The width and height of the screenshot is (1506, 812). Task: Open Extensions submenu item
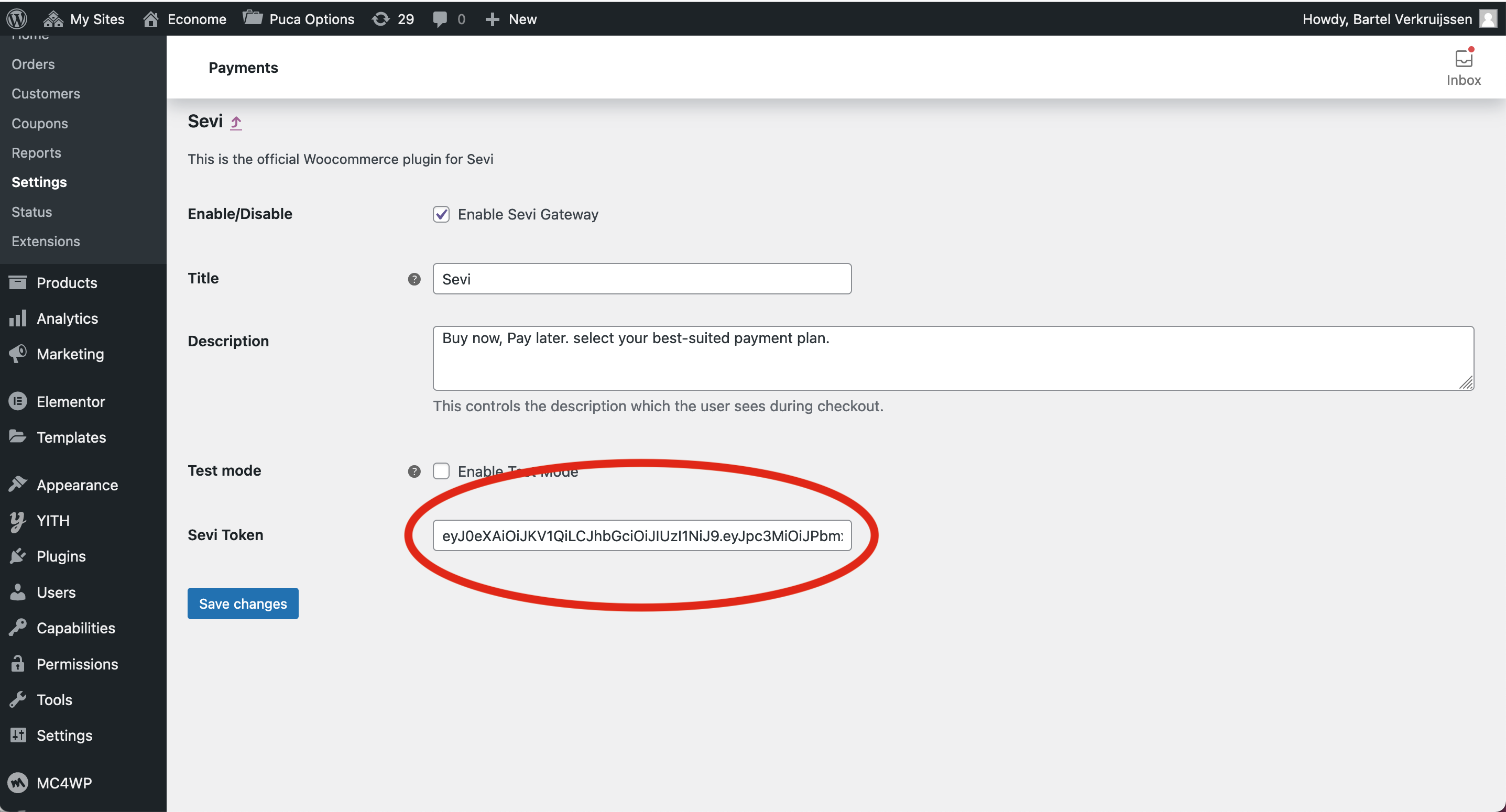(46, 241)
